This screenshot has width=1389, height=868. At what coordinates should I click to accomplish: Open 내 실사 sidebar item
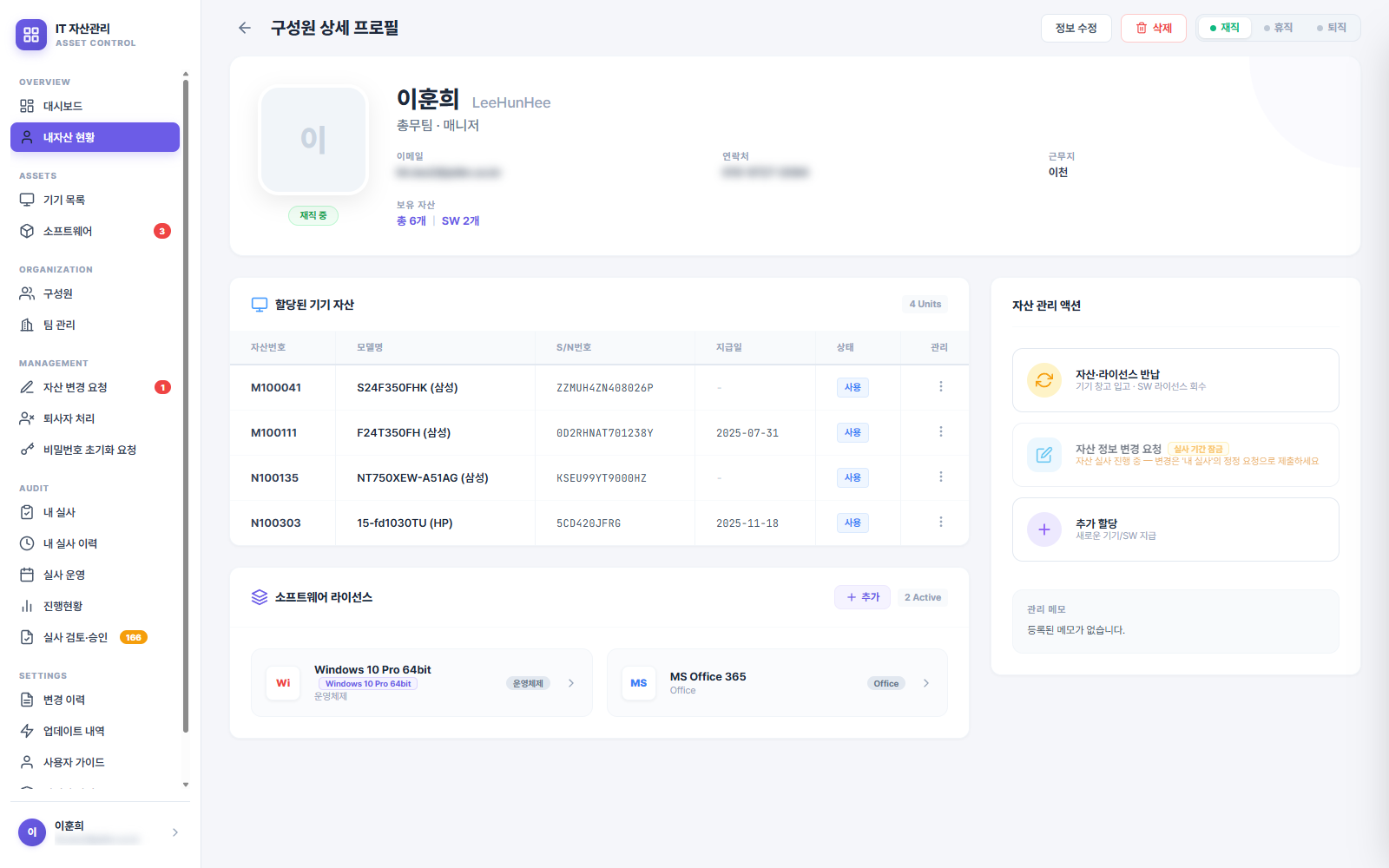pyautogui.click(x=95, y=512)
